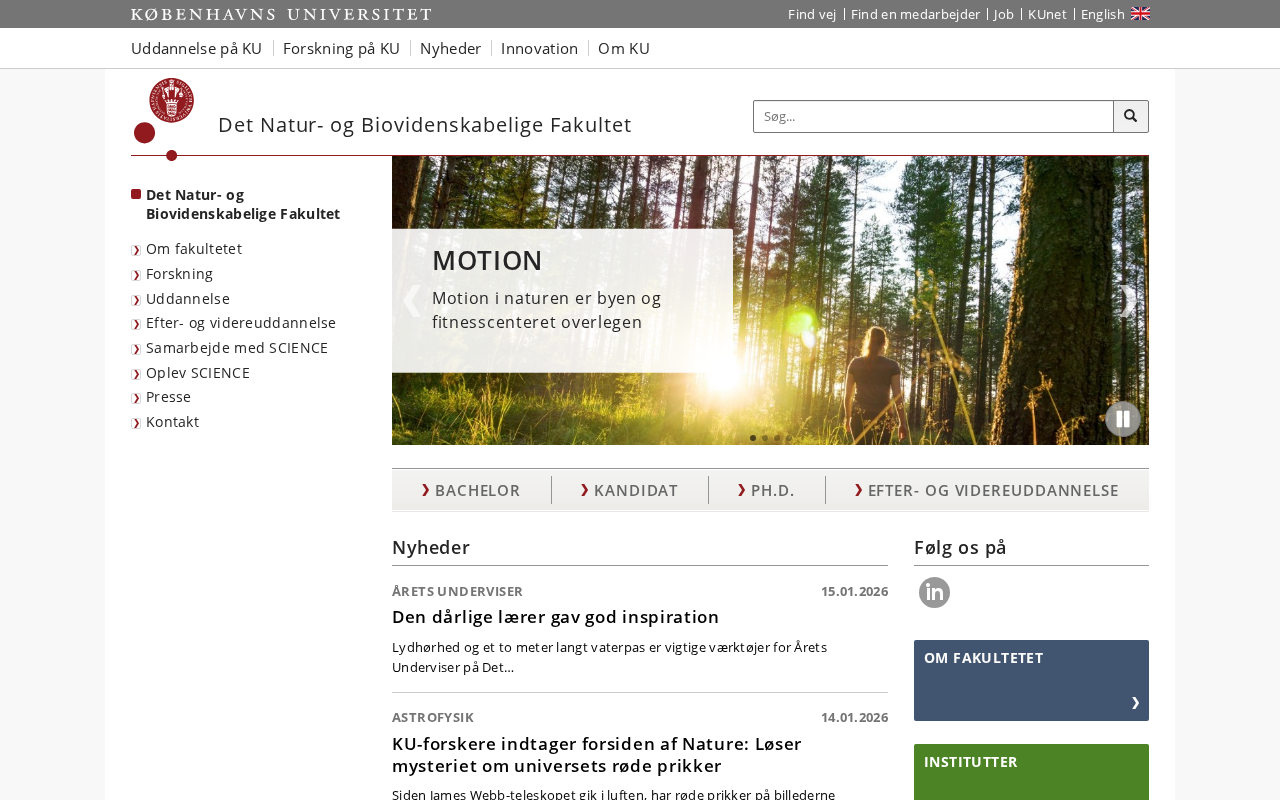This screenshot has height=800, width=1280.
Task: Open Uddannelse in the sidebar
Action: [188, 299]
